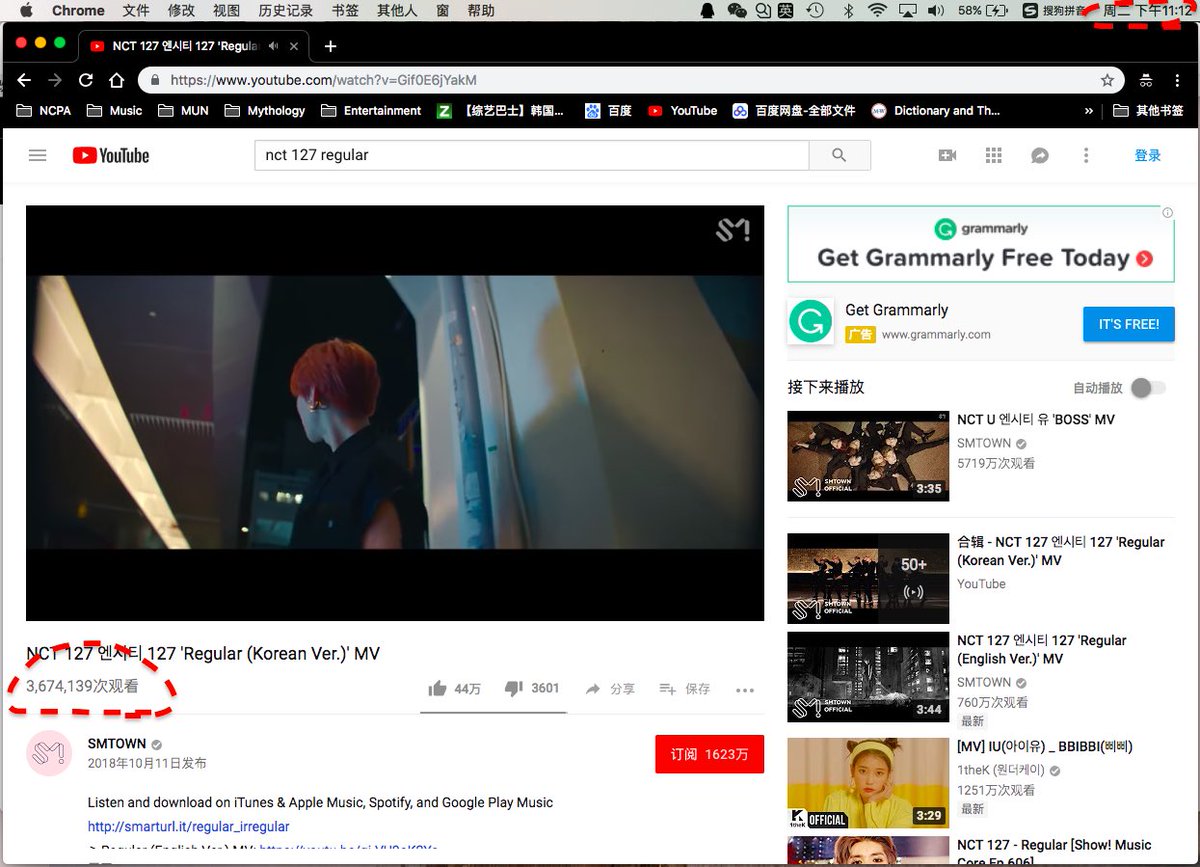The image size is (1200, 867).
Task: Open the 修改 menu
Action: click(182, 11)
